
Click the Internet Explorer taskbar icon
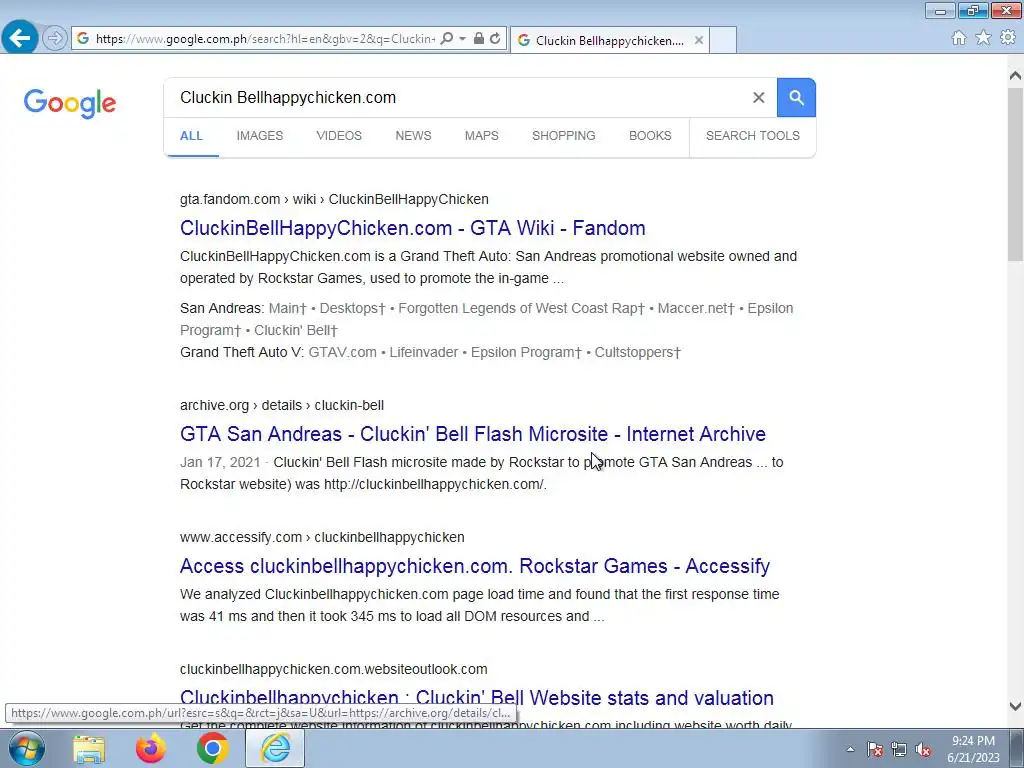click(275, 749)
